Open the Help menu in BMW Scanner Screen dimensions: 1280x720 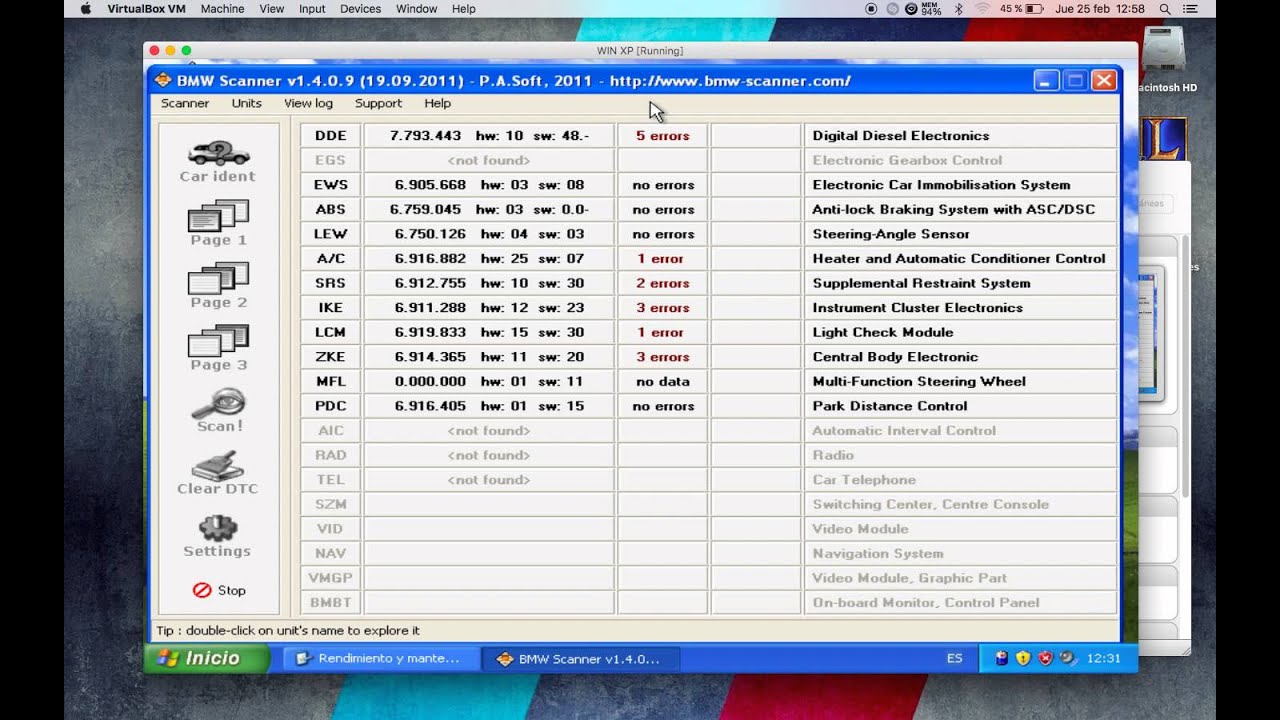pyautogui.click(x=437, y=103)
